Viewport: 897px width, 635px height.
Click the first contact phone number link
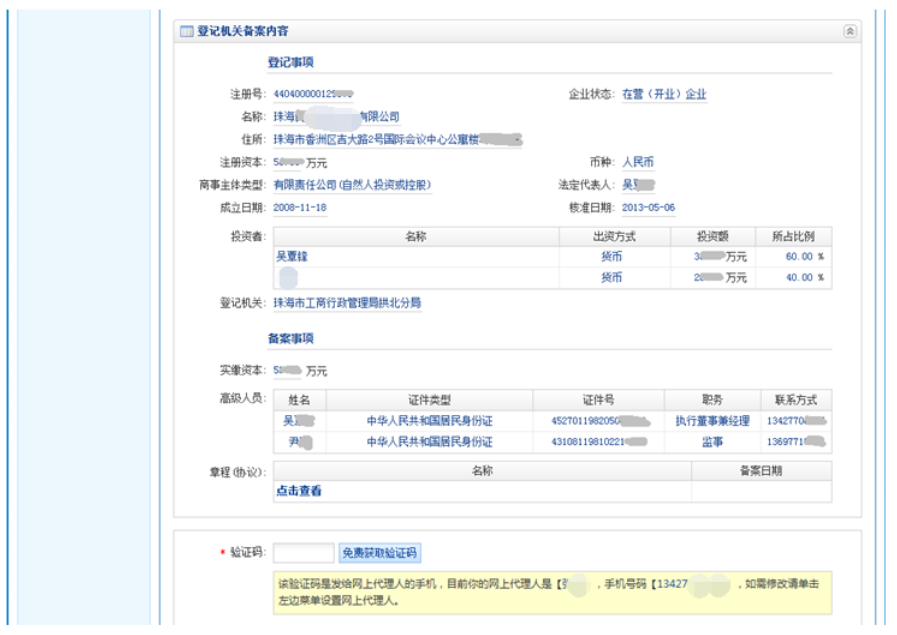coord(798,422)
